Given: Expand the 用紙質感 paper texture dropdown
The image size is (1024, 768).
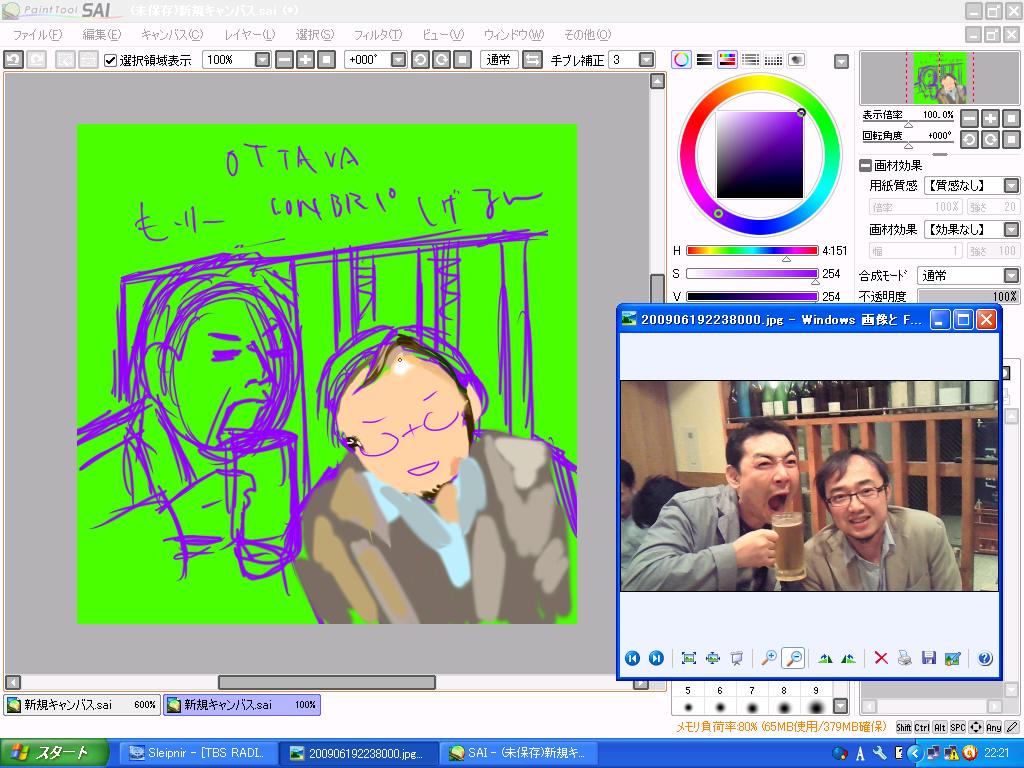Looking at the screenshot, I should point(1011,186).
